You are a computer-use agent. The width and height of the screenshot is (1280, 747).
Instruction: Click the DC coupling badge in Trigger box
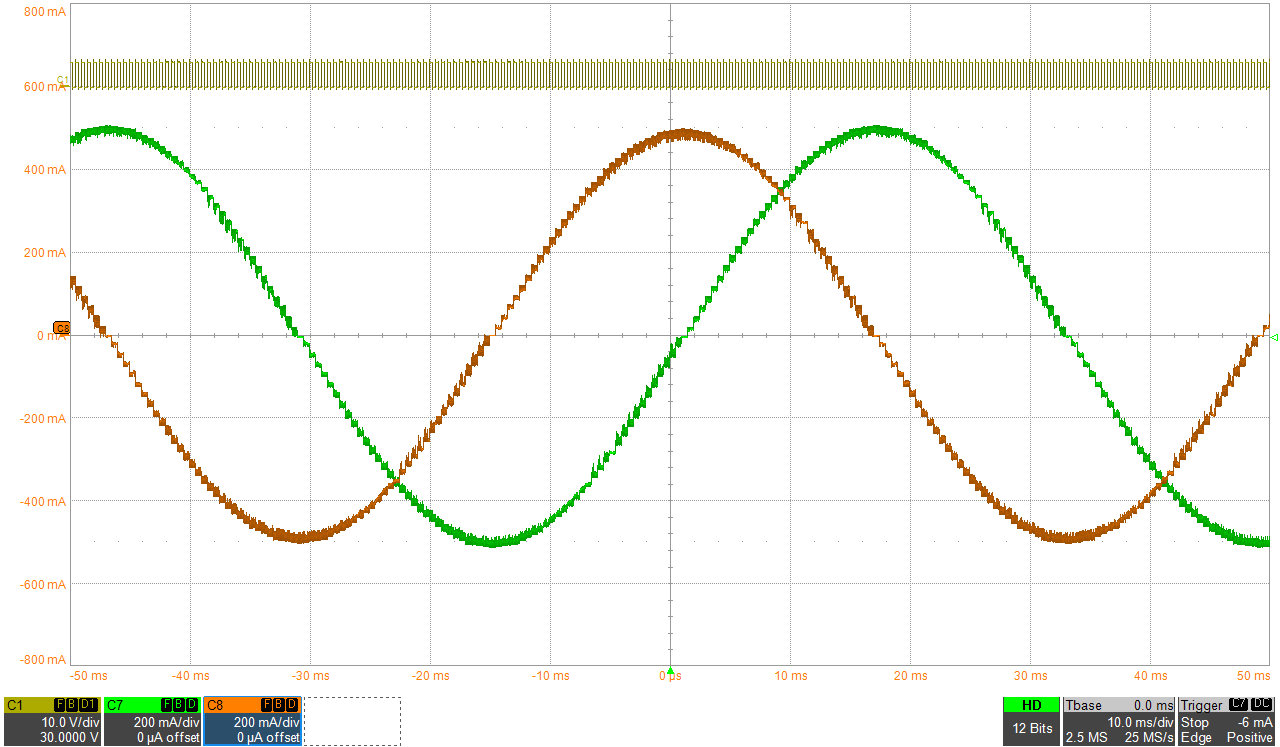click(x=1261, y=705)
